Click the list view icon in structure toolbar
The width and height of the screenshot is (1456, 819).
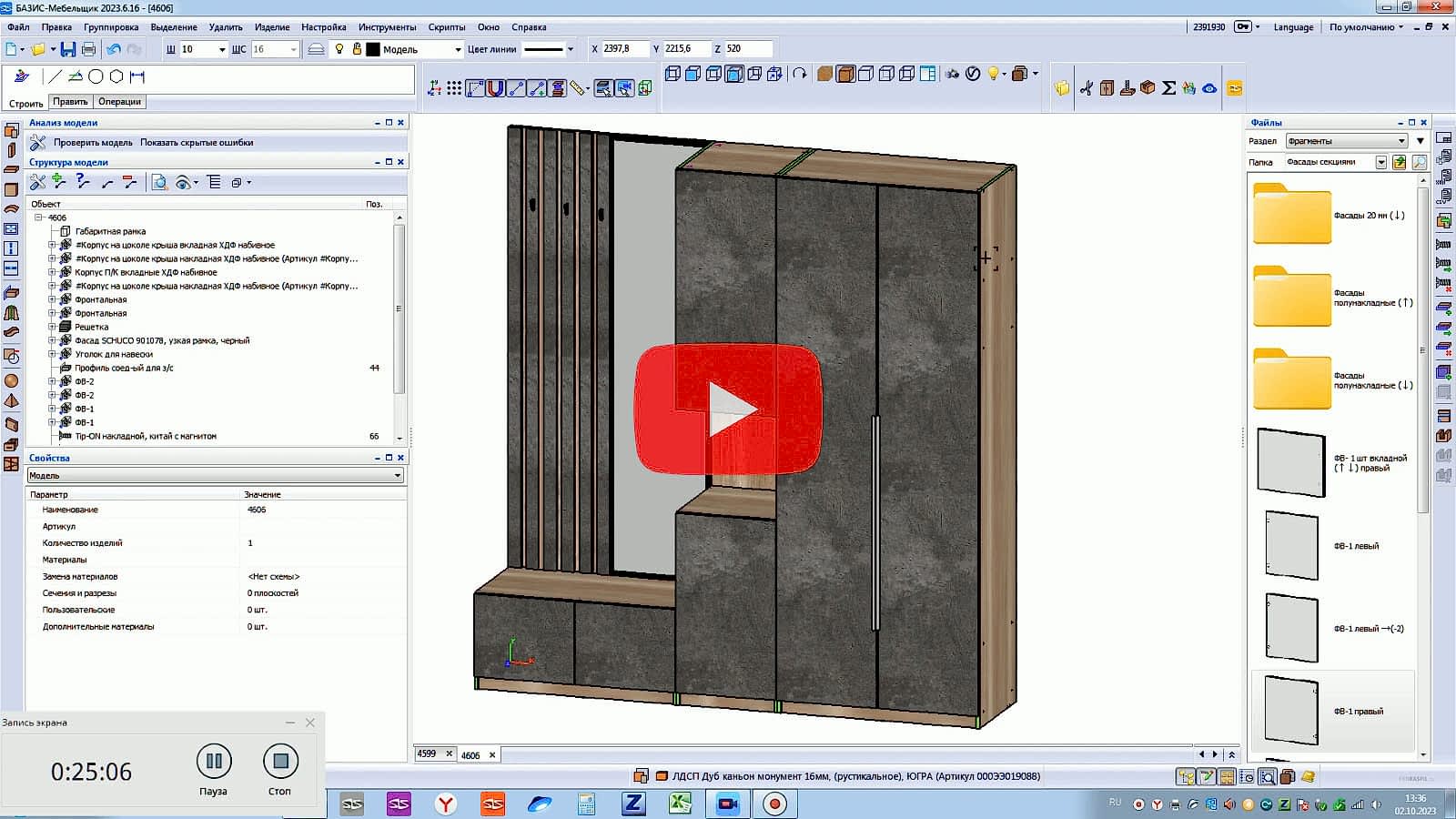(x=215, y=182)
